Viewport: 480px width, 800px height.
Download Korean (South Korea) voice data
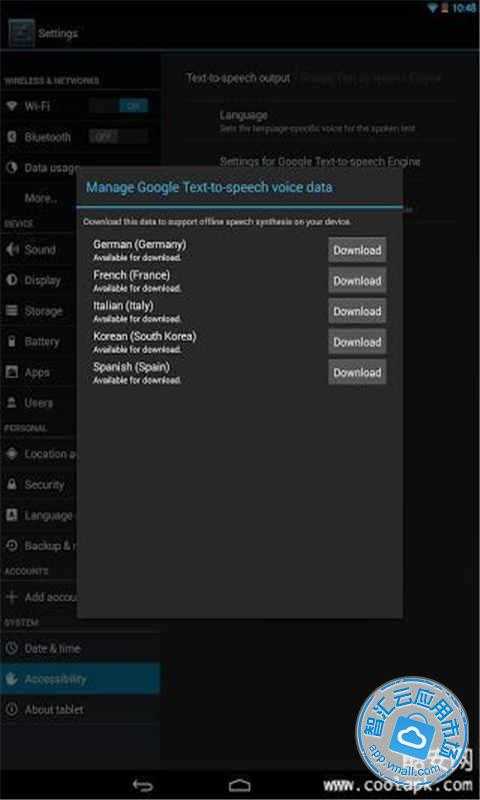[x=357, y=342]
